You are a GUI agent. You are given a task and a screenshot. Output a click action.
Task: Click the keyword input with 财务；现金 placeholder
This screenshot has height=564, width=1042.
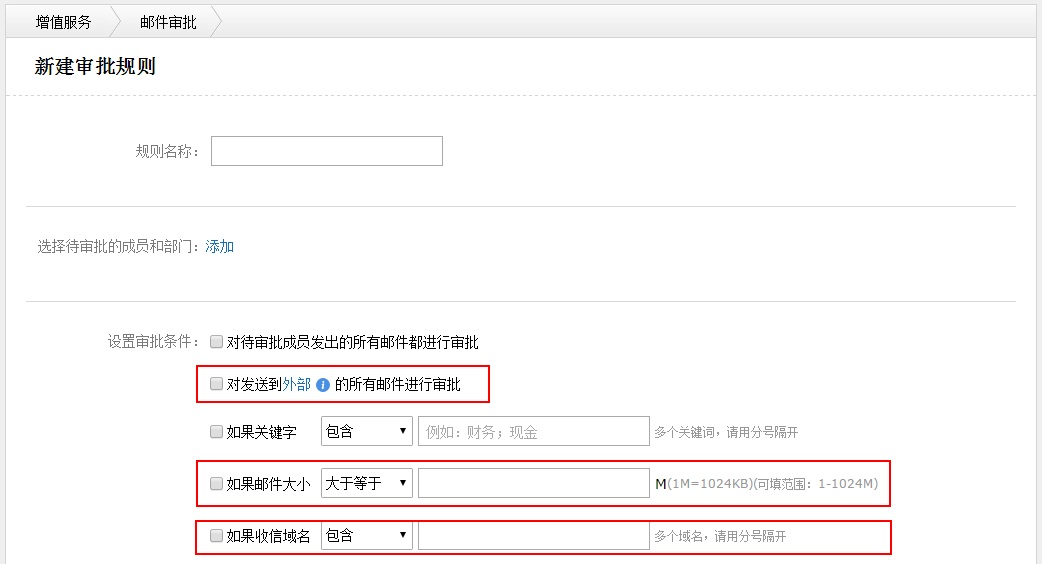click(x=533, y=432)
